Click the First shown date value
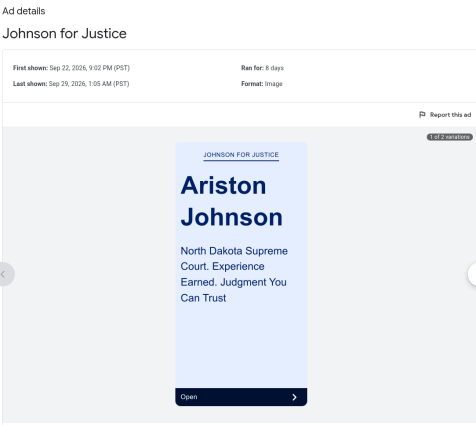 point(89,68)
